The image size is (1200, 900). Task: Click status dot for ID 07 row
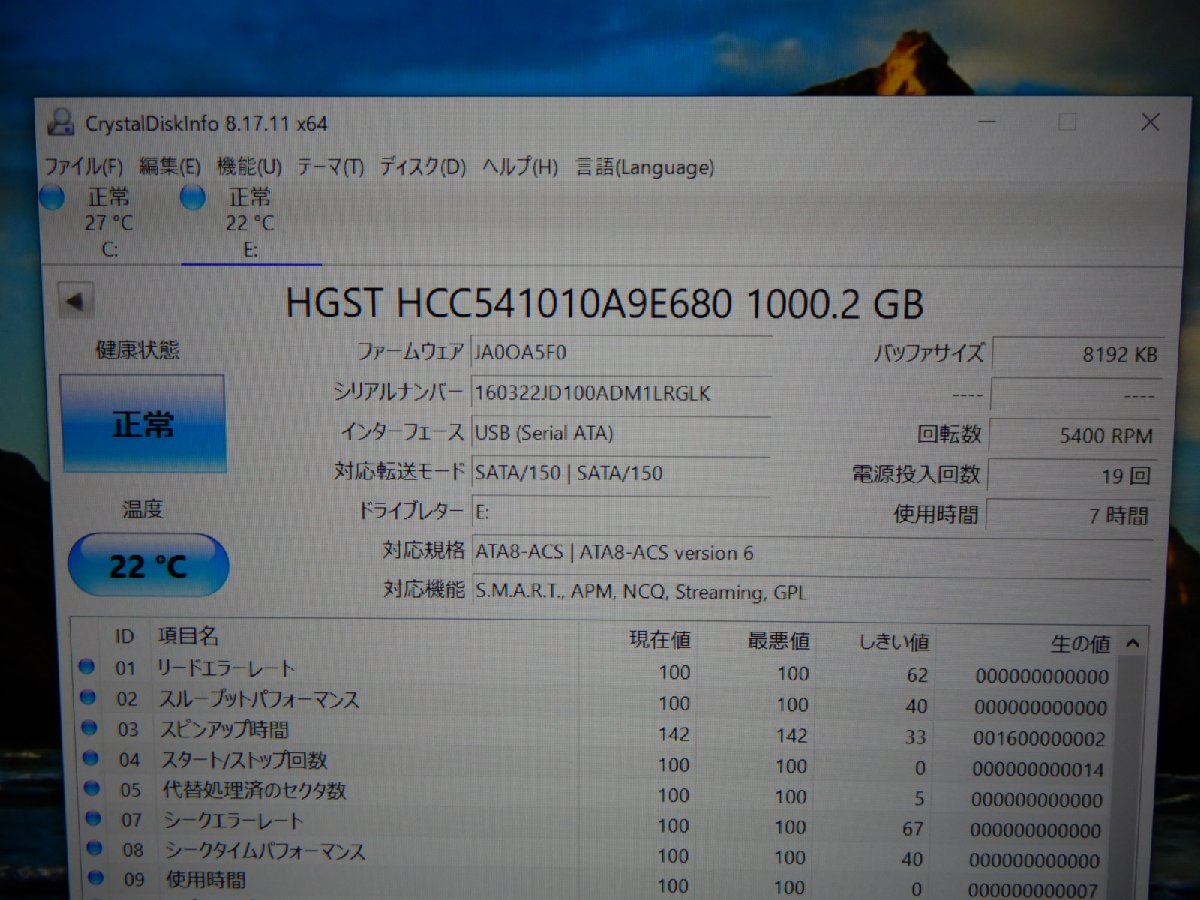click(x=94, y=818)
